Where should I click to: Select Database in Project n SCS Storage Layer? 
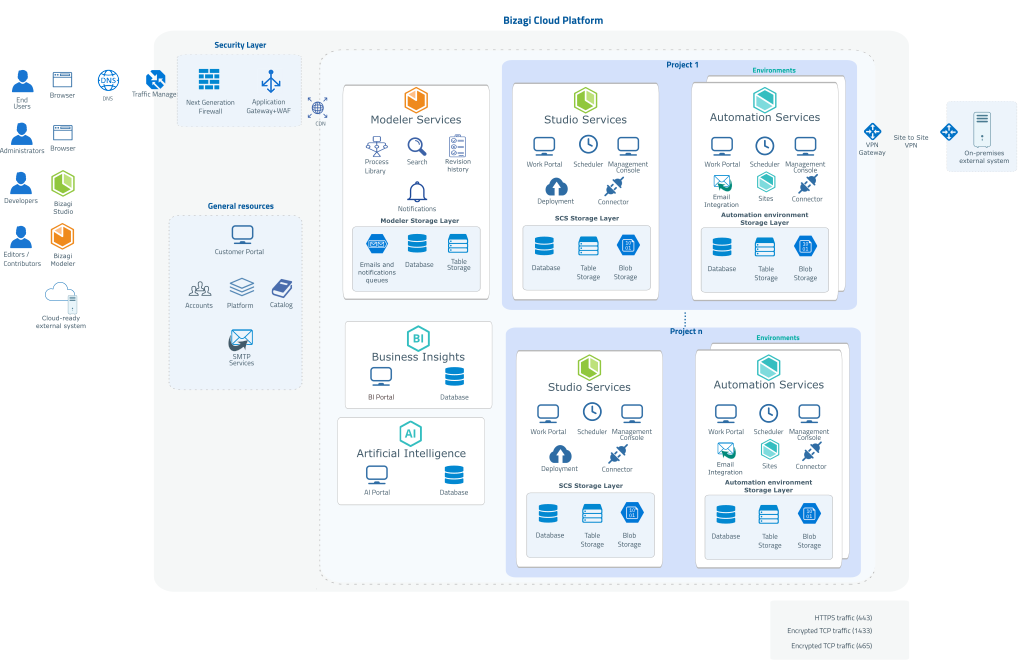[x=548, y=513]
